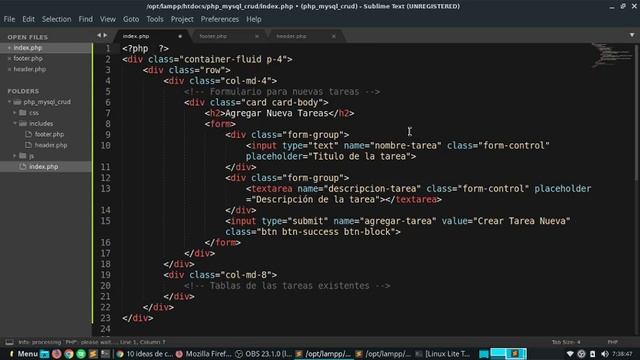Click the workspace switcher first desktop

click(x=484, y=354)
